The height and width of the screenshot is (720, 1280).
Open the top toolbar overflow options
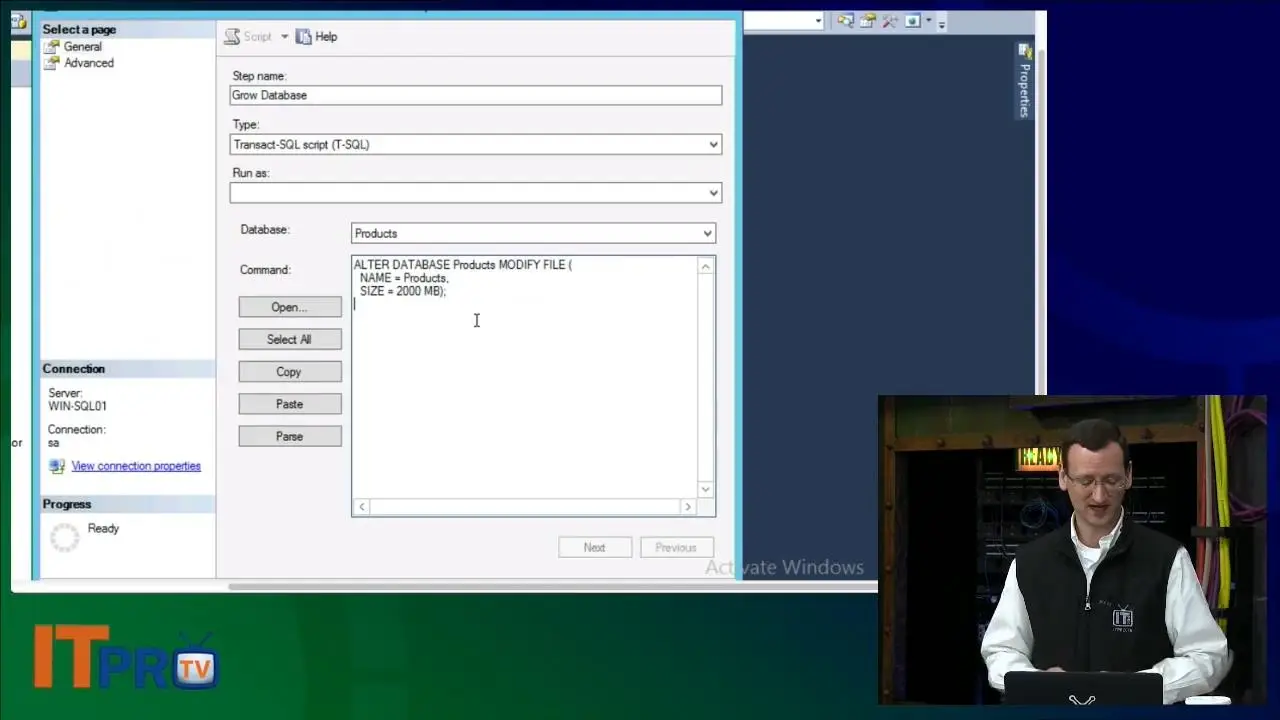[942, 22]
